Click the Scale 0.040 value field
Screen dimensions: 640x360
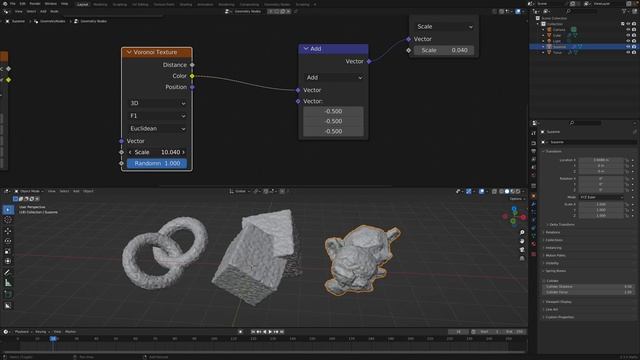click(x=444, y=50)
